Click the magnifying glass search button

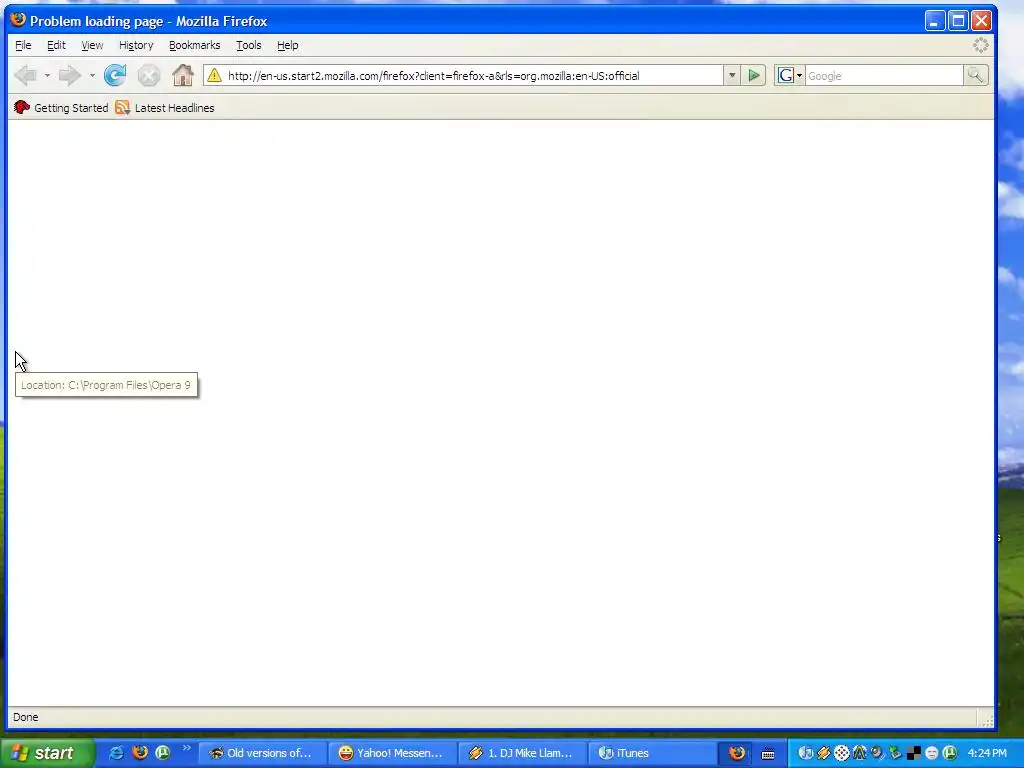(x=975, y=76)
